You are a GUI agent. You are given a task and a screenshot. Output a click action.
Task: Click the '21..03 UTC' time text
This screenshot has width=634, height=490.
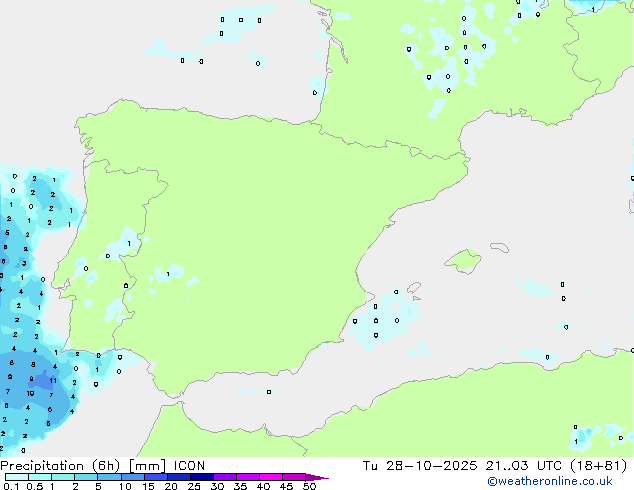524,466
